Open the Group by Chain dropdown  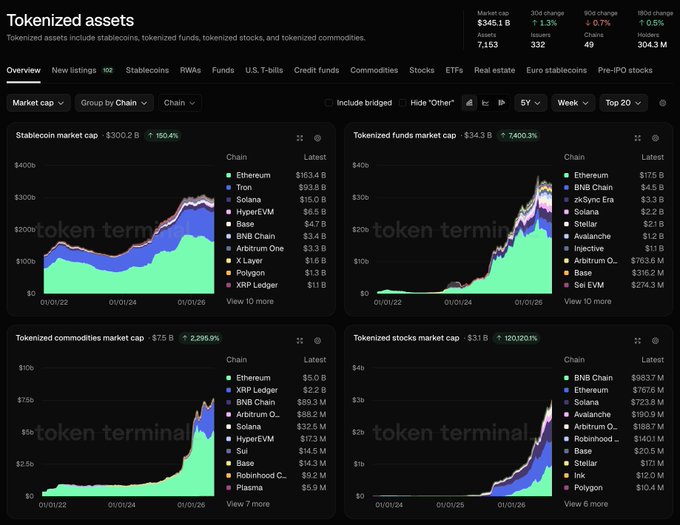click(114, 103)
